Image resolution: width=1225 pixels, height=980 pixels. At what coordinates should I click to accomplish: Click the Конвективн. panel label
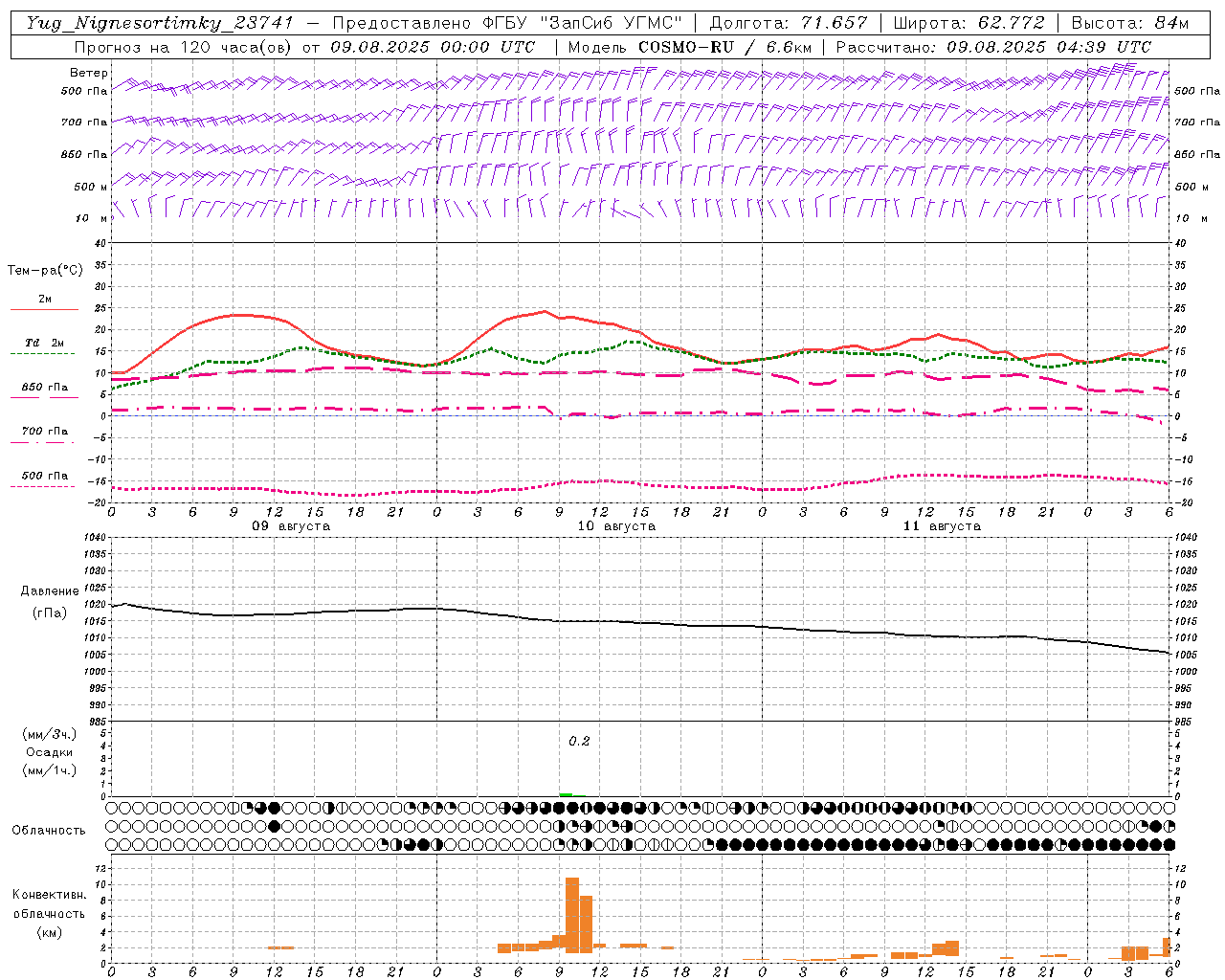(x=49, y=895)
